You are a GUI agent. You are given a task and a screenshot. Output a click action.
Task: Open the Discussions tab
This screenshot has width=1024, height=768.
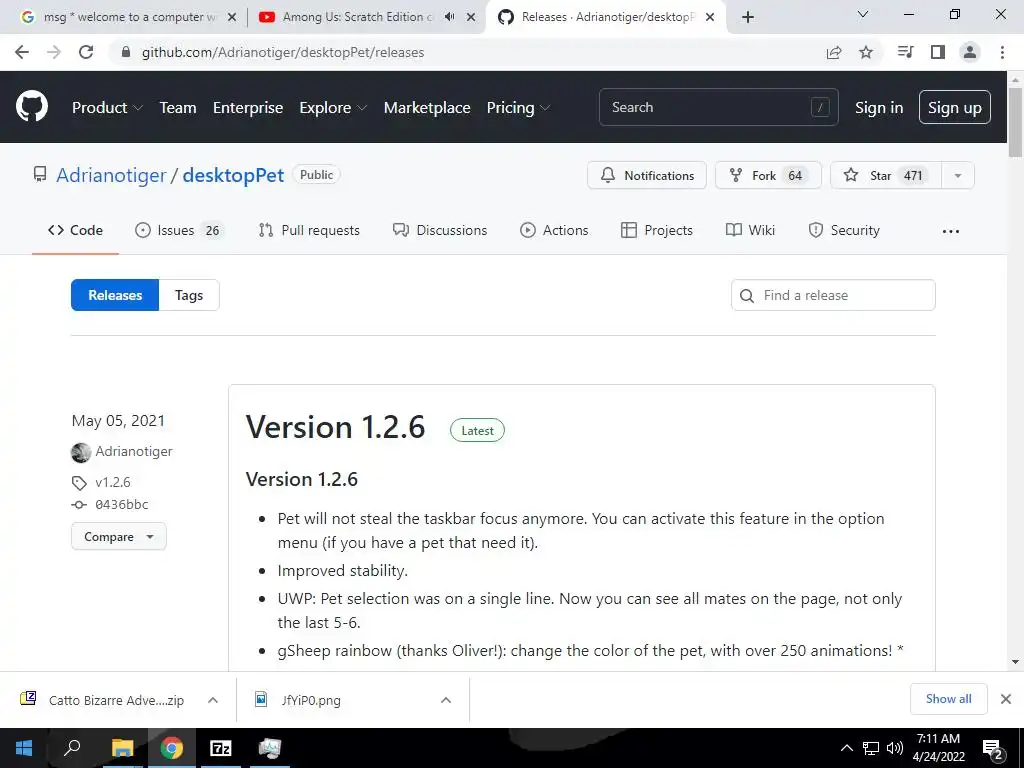pyautogui.click(x=440, y=231)
